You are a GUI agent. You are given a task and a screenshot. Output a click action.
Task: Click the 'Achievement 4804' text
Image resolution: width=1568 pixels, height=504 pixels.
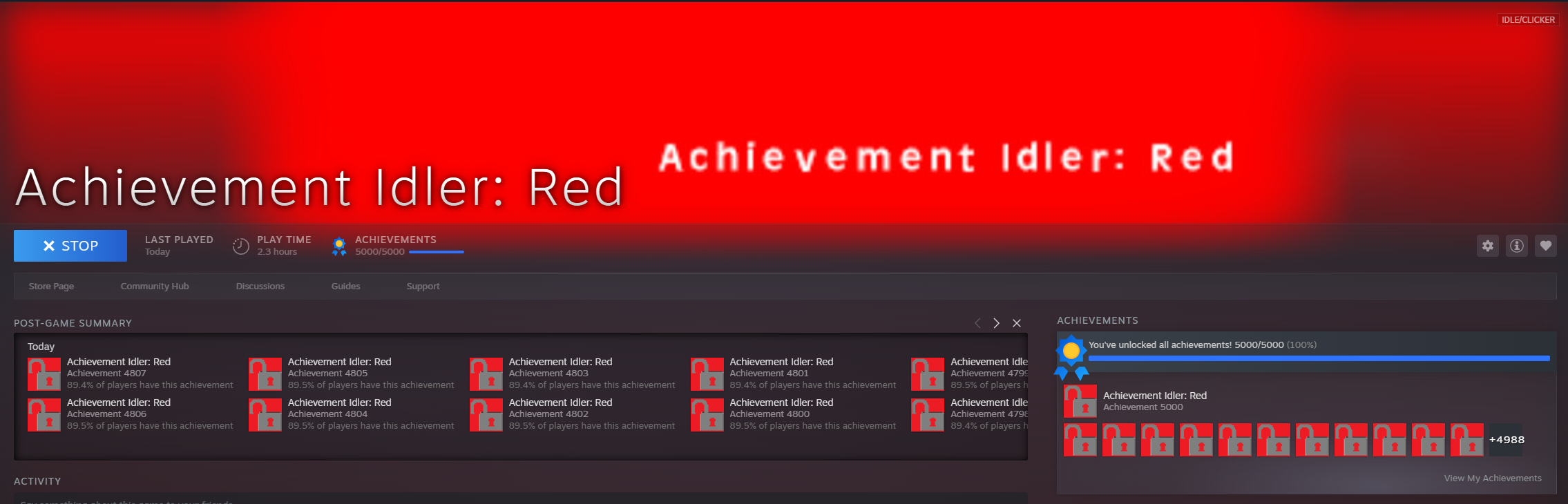(x=327, y=414)
